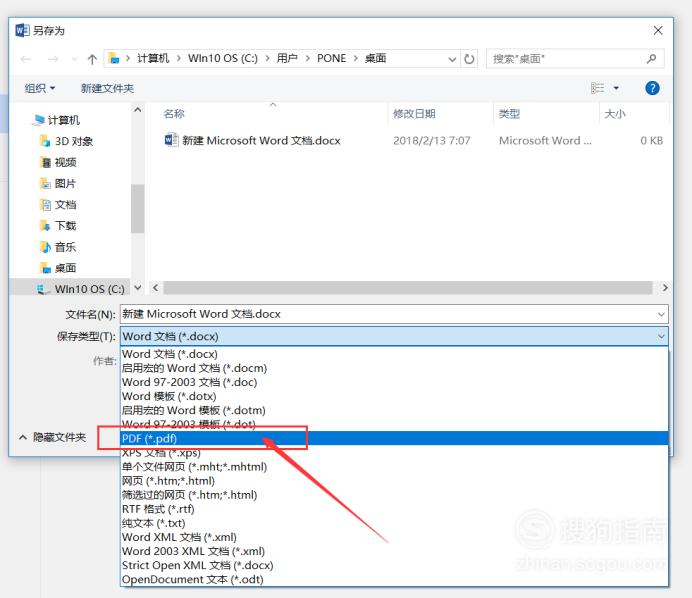
Task: Open 图片 folder in sidebar
Action: (58, 184)
